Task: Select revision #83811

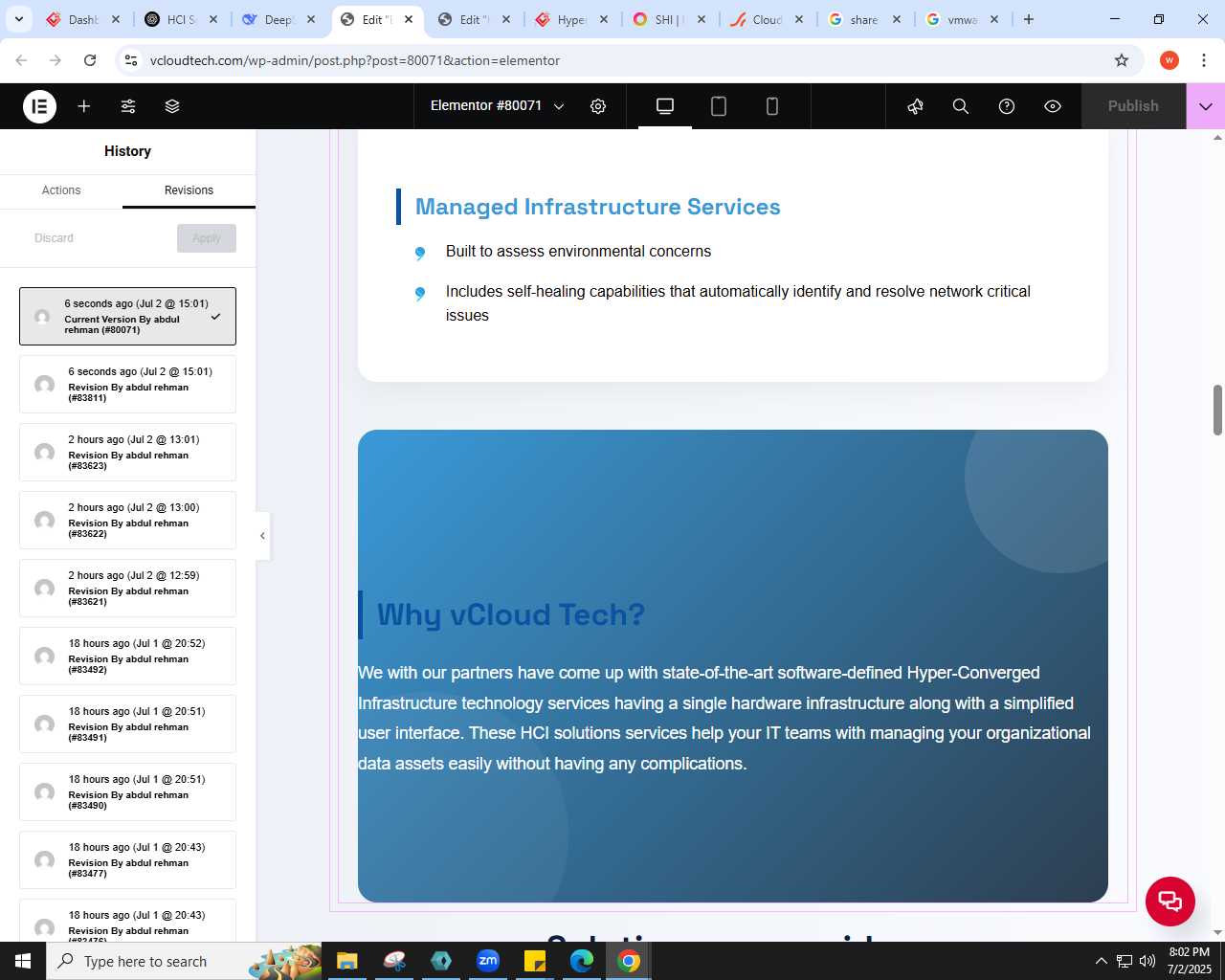Action: (x=127, y=384)
